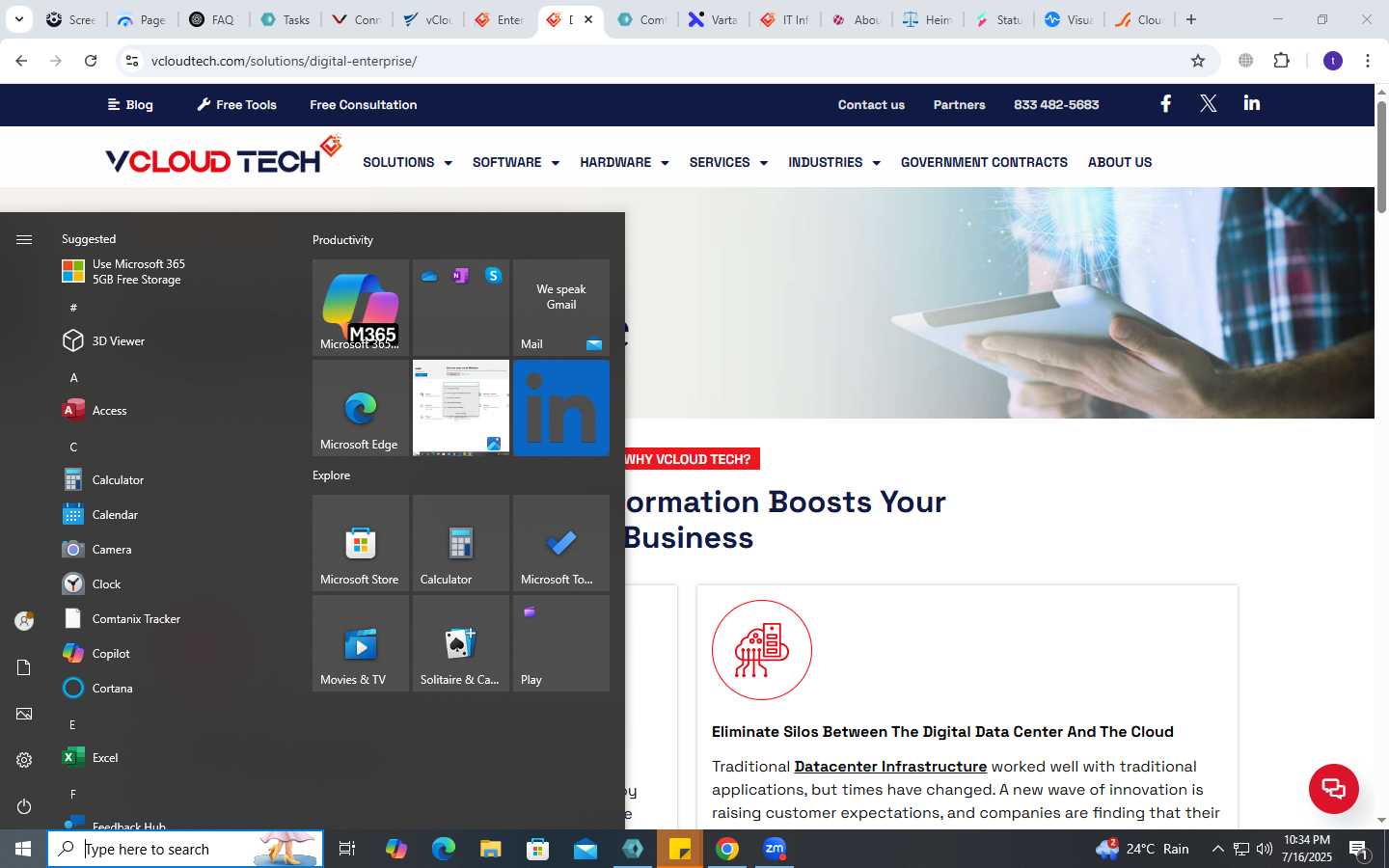This screenshot has height=868, width=1389.
Task: Open the Windows Start button
Action: coord(23,849)
